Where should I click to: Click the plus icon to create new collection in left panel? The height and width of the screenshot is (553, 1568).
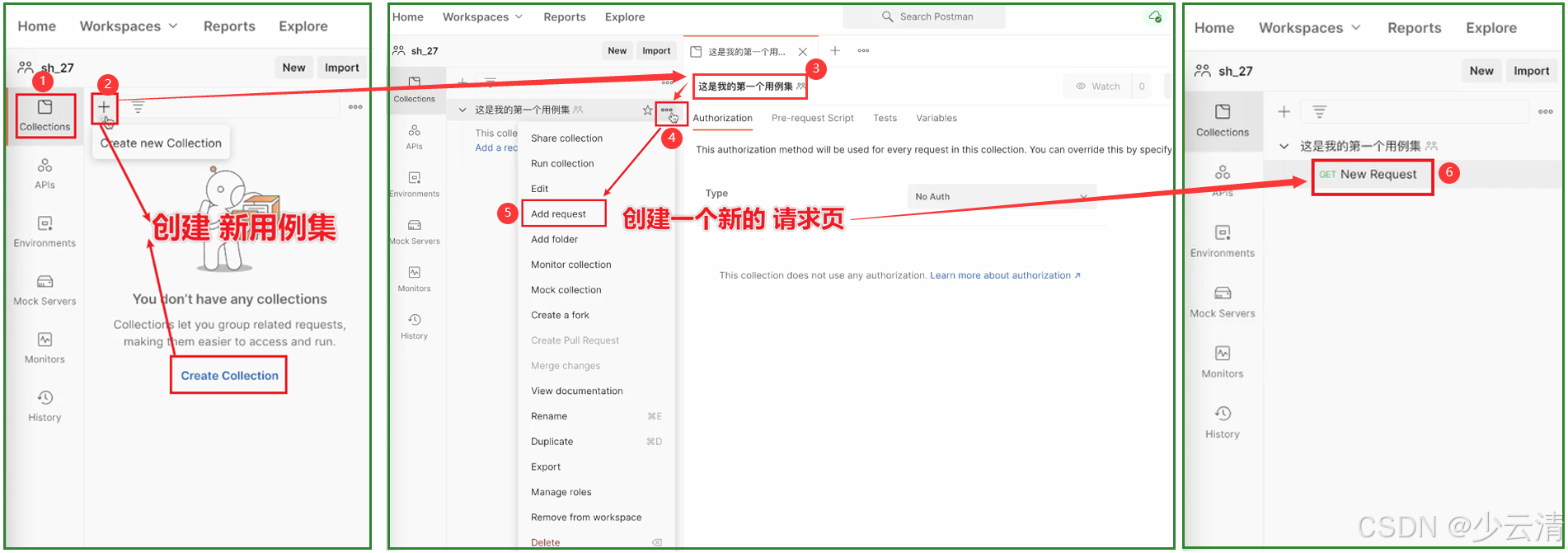(x=104, y=107)
